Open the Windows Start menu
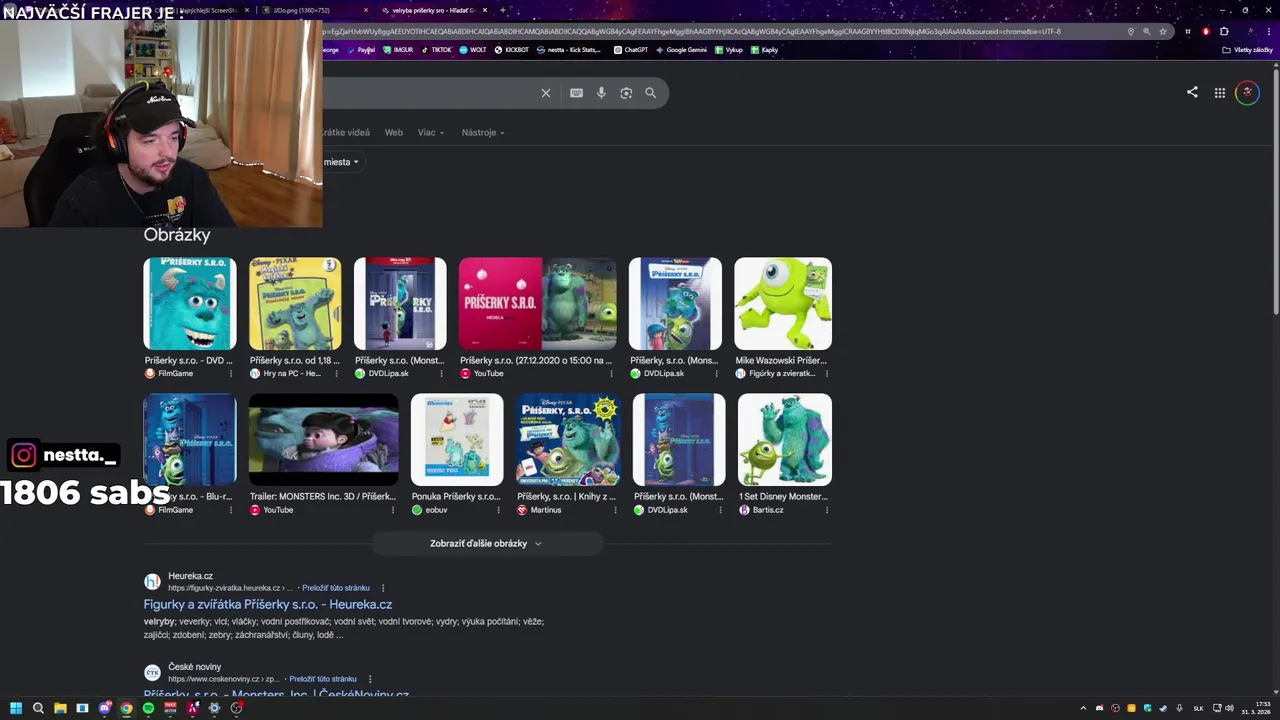This screenshot has width=1280, height=720. point(16,708)
